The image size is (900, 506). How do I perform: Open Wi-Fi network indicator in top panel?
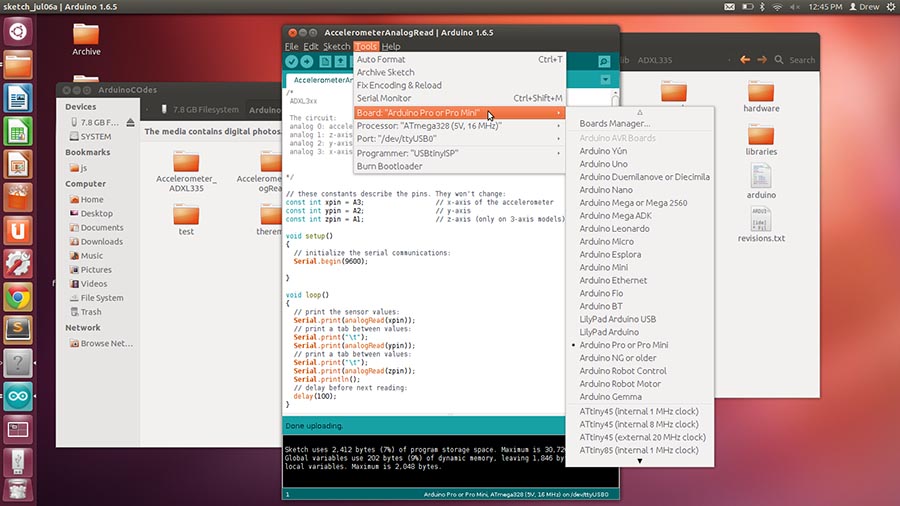point(777,7)
